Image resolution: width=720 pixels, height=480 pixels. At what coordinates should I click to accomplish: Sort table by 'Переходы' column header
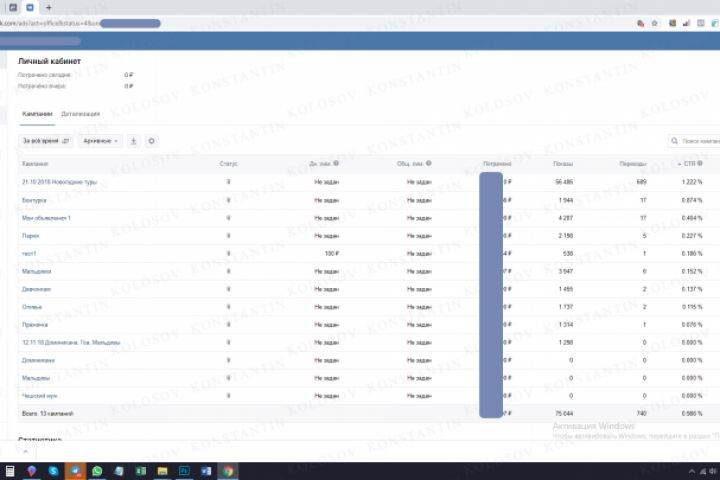[633, 164]
